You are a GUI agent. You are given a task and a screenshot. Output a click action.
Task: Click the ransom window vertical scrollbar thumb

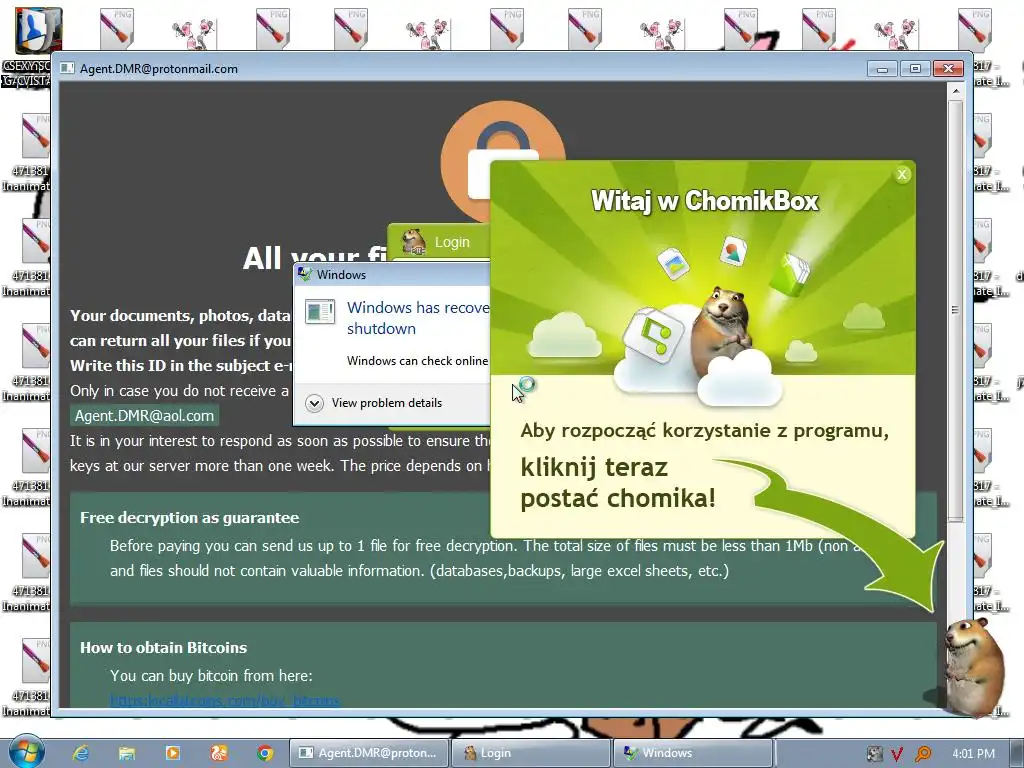955,310
